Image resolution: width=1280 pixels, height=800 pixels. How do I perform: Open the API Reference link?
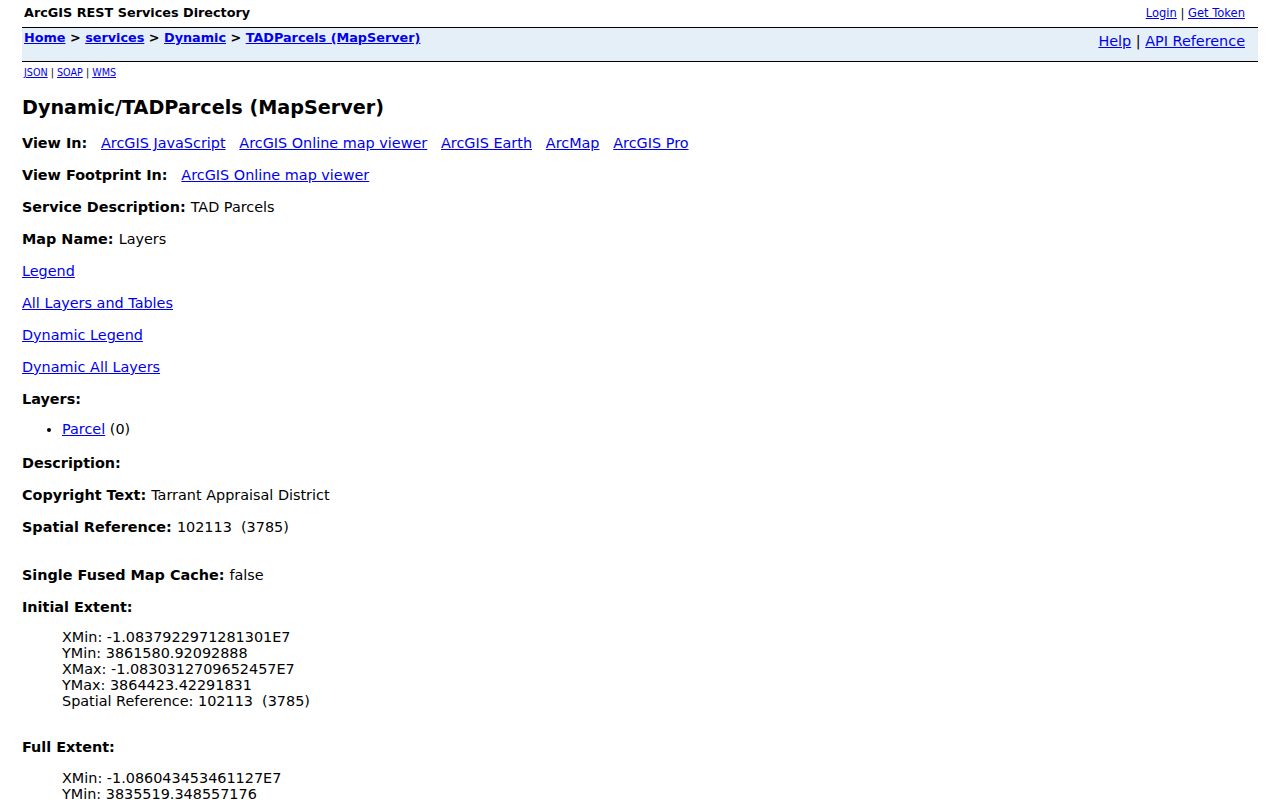(x=1195, y=41)
